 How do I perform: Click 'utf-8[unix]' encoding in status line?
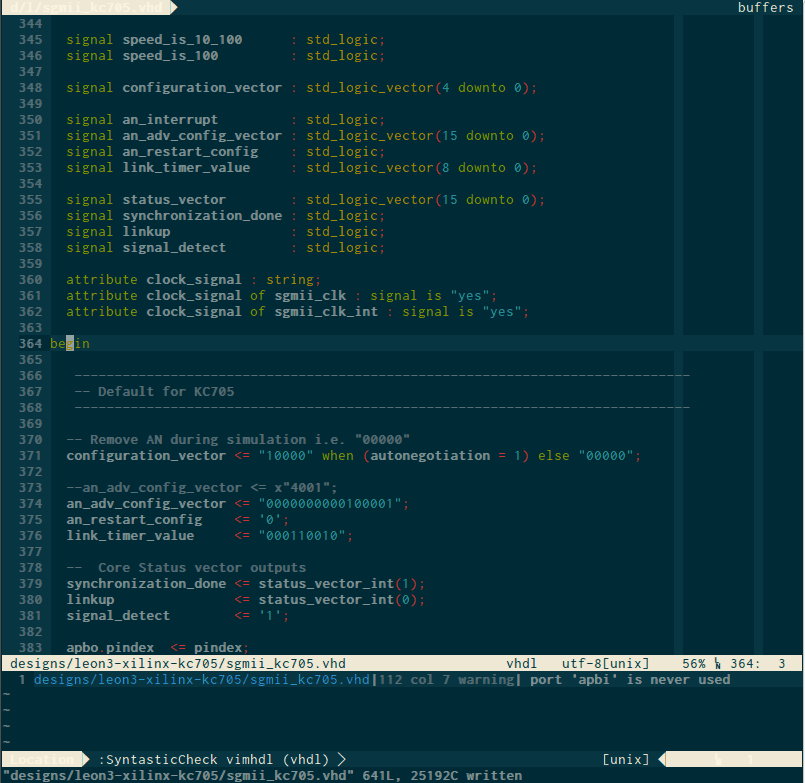click(x=605, y=663)
